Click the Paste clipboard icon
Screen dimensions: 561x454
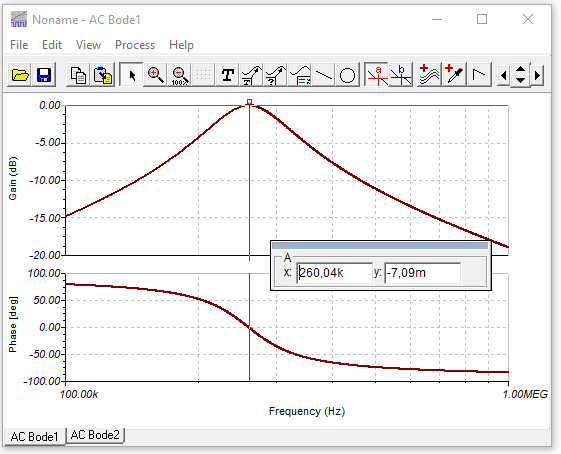coord(102,75)
